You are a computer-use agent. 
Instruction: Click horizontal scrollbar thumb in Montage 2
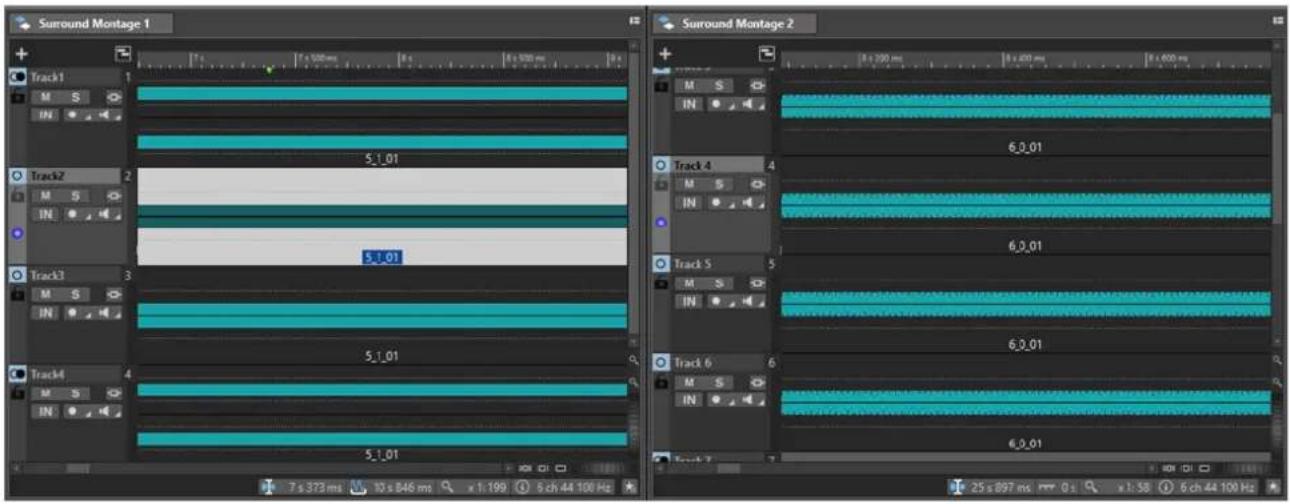(x=729, y=467)
